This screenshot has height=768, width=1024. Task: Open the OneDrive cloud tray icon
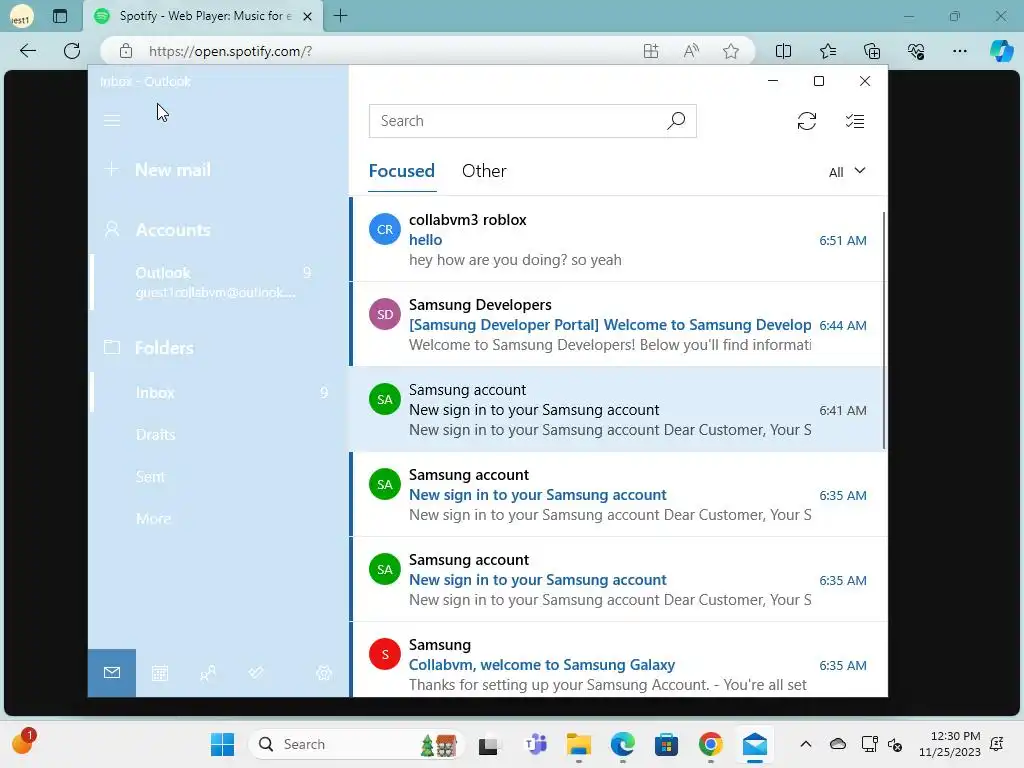pos(838,744)
